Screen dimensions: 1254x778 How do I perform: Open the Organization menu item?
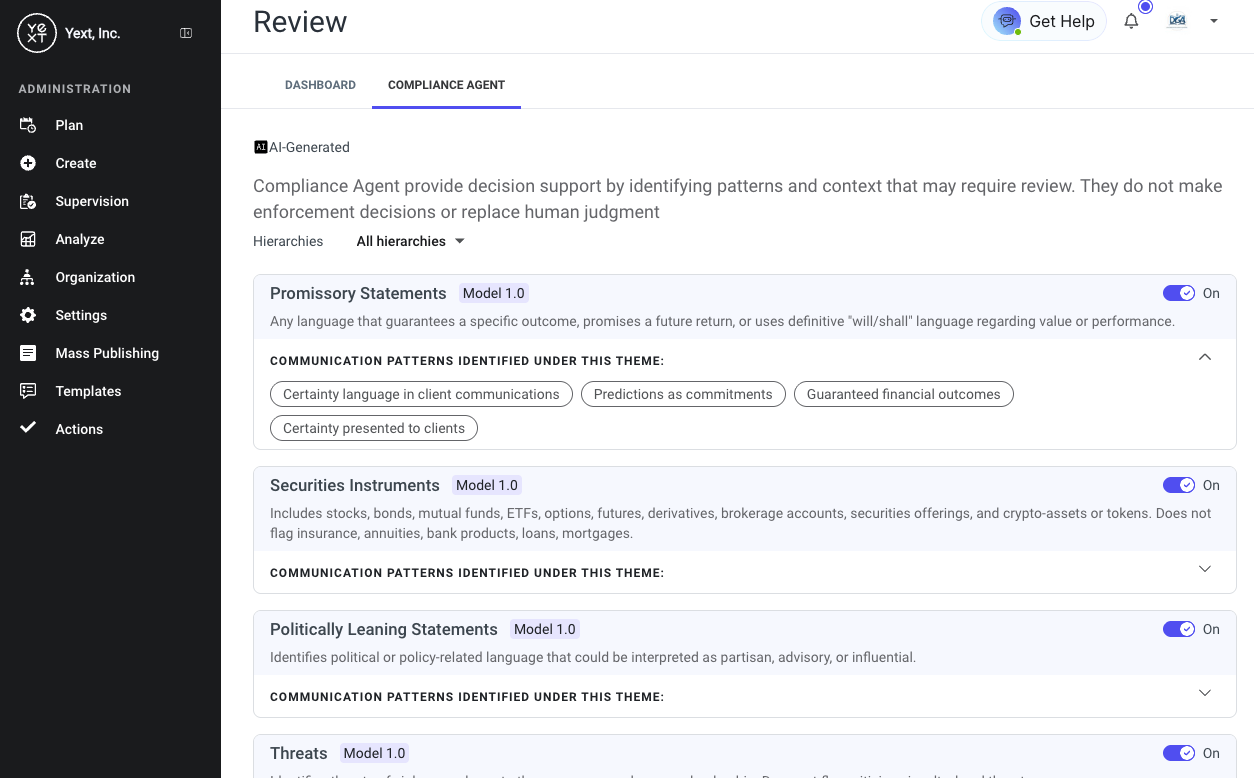coord(95,277)
